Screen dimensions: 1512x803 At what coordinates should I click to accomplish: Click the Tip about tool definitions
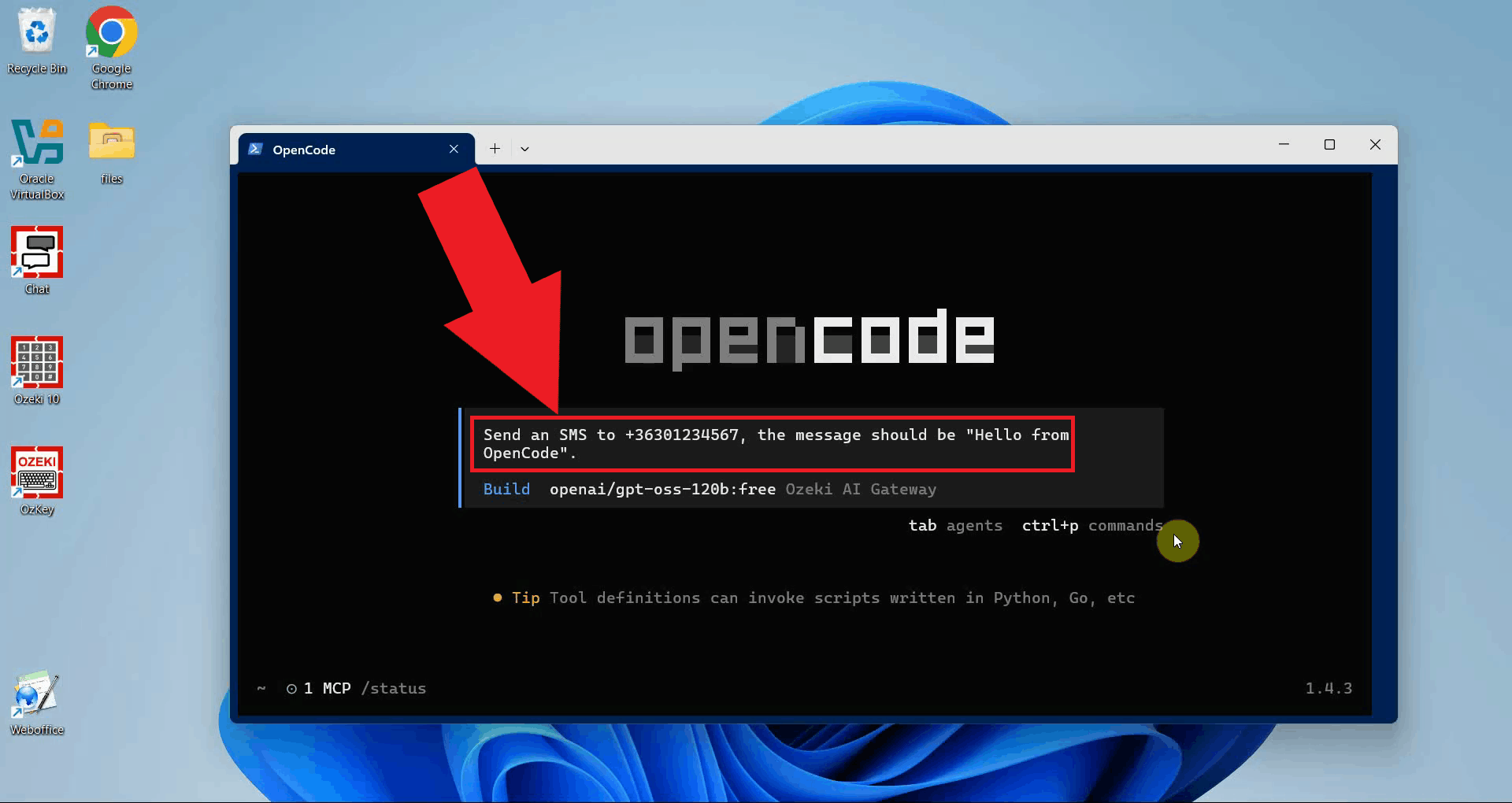click(813, 598)
